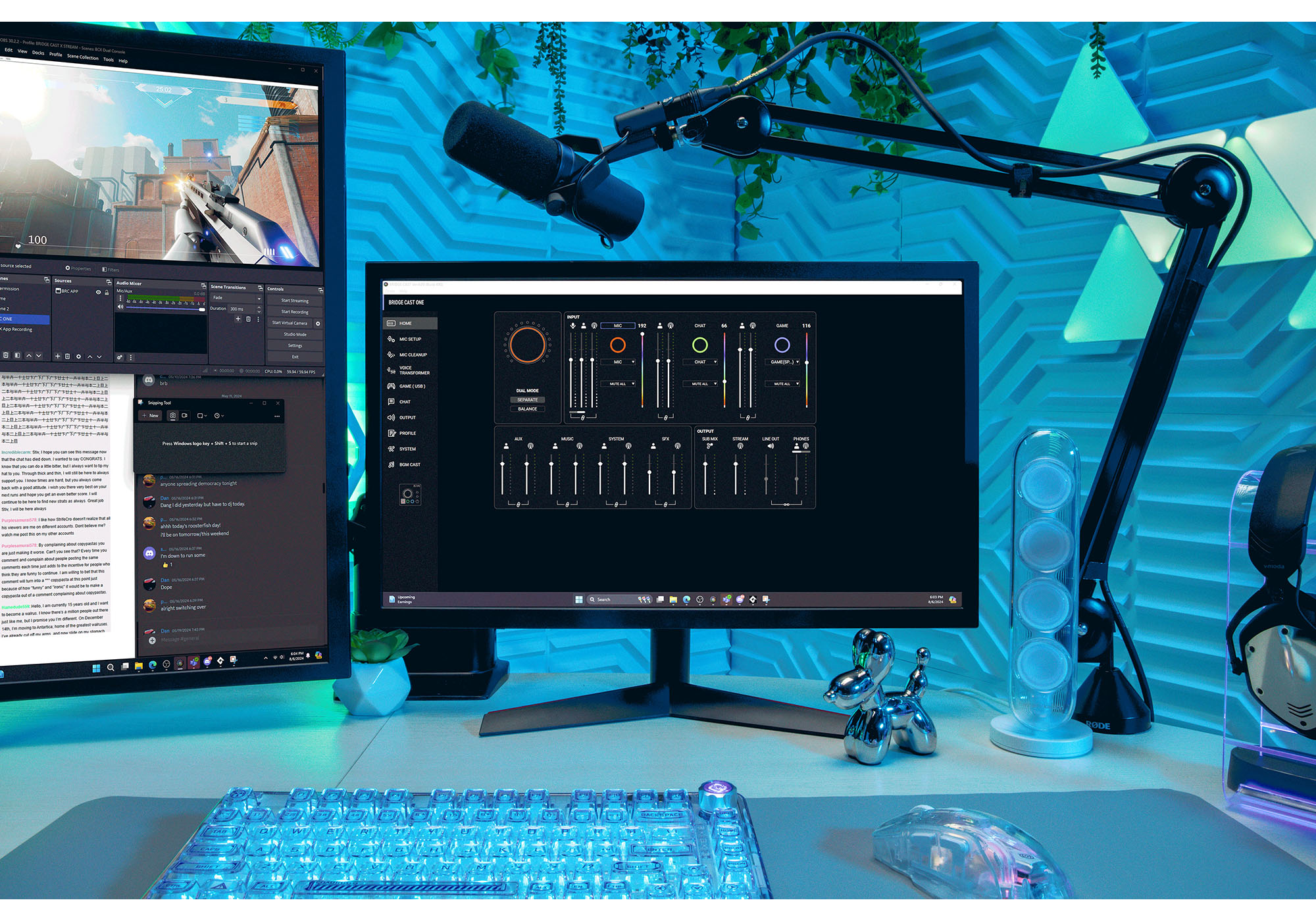Click the STREAM broadcast icon in Output

740,446
